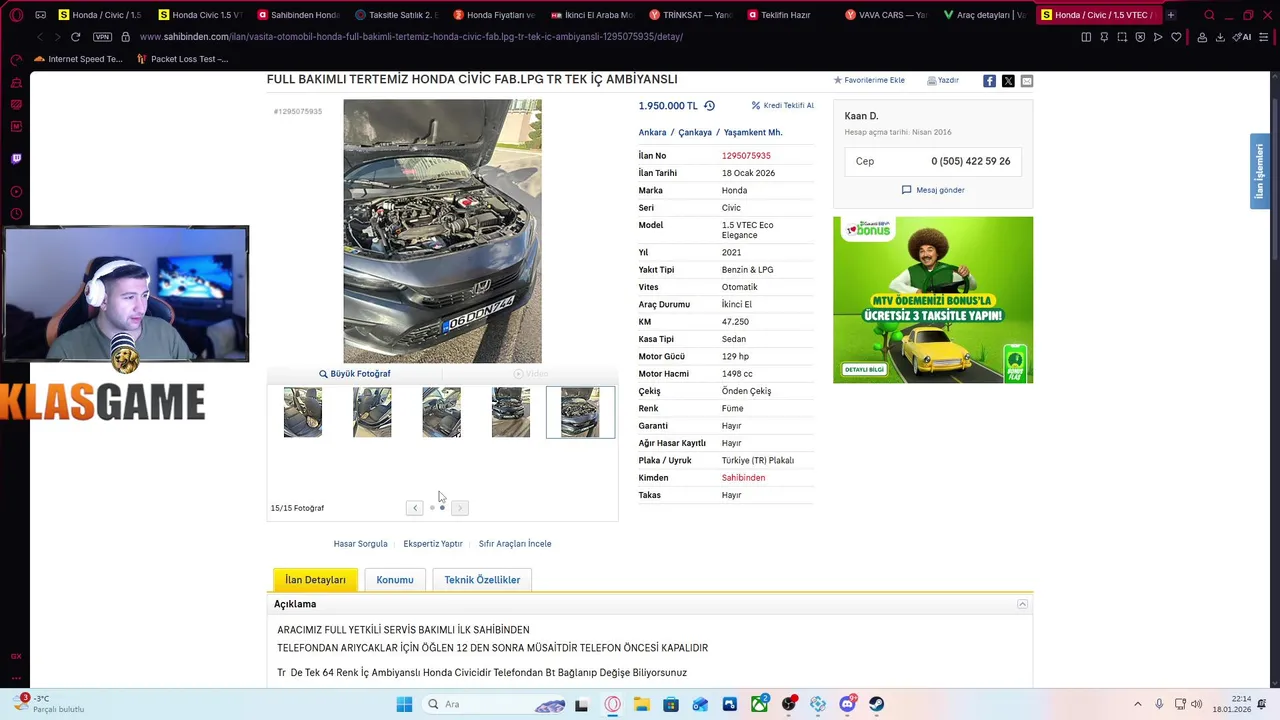
Task: Click the main engine bay photo
Action: click(442, 231)
